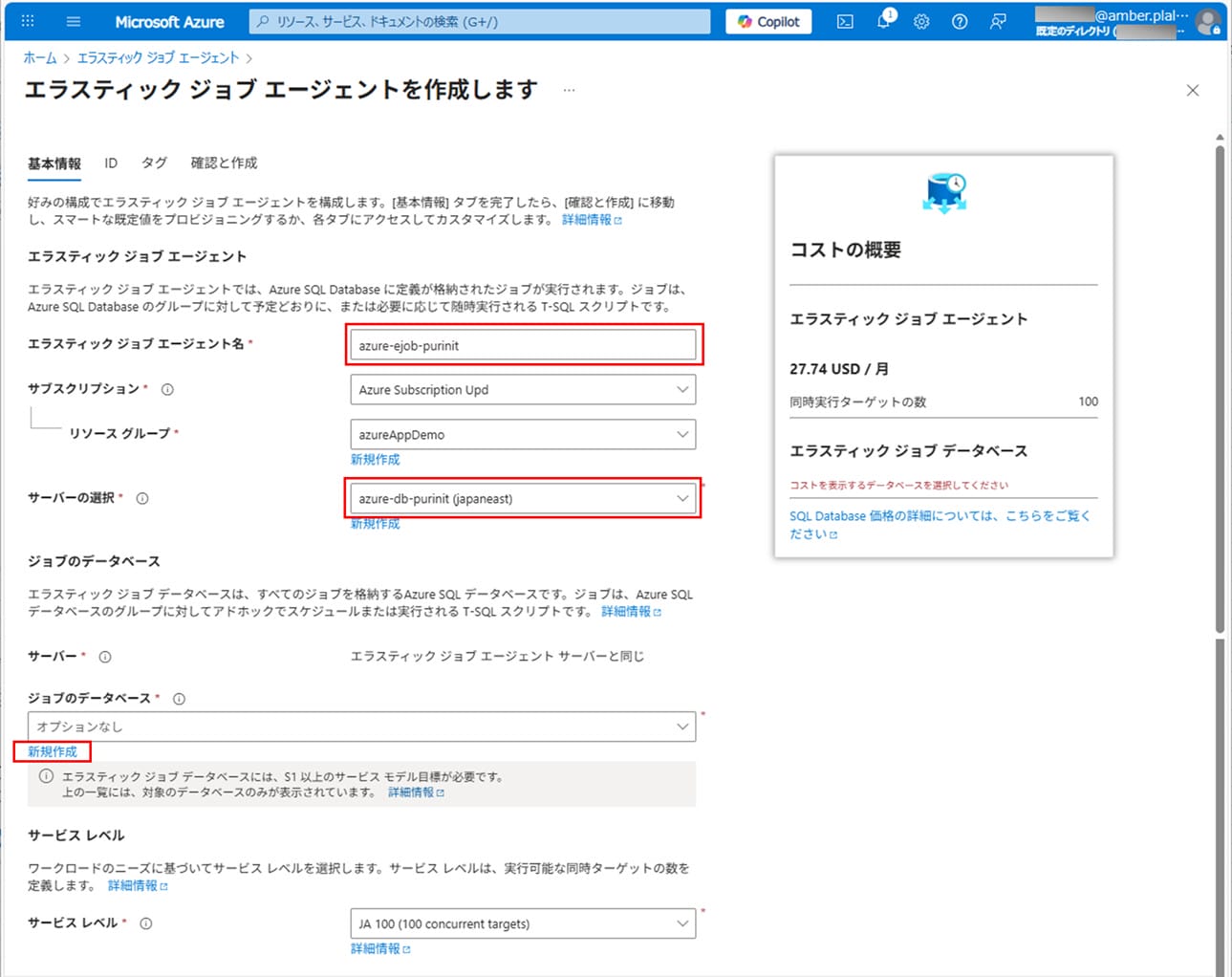
Task: Click the エラスティック ジョブ エージェント名 input field
Action: click(x=523, y=346)
